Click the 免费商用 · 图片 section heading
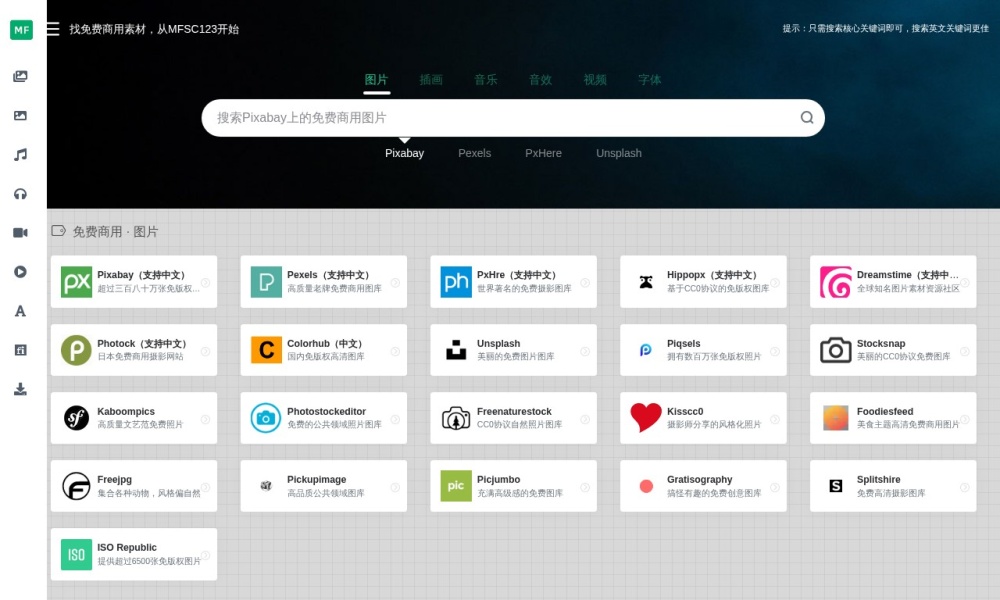 coord(115,231)
